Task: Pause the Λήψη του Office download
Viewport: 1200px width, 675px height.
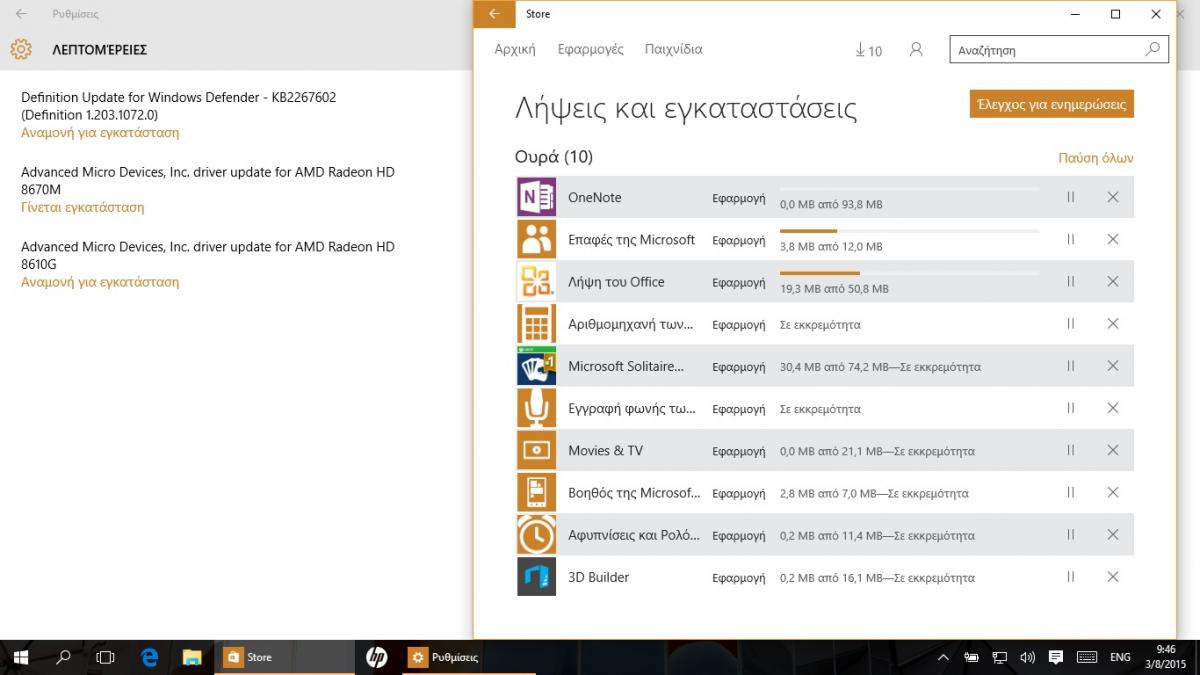Action: pyautogui.click(x=1071, y=282)
